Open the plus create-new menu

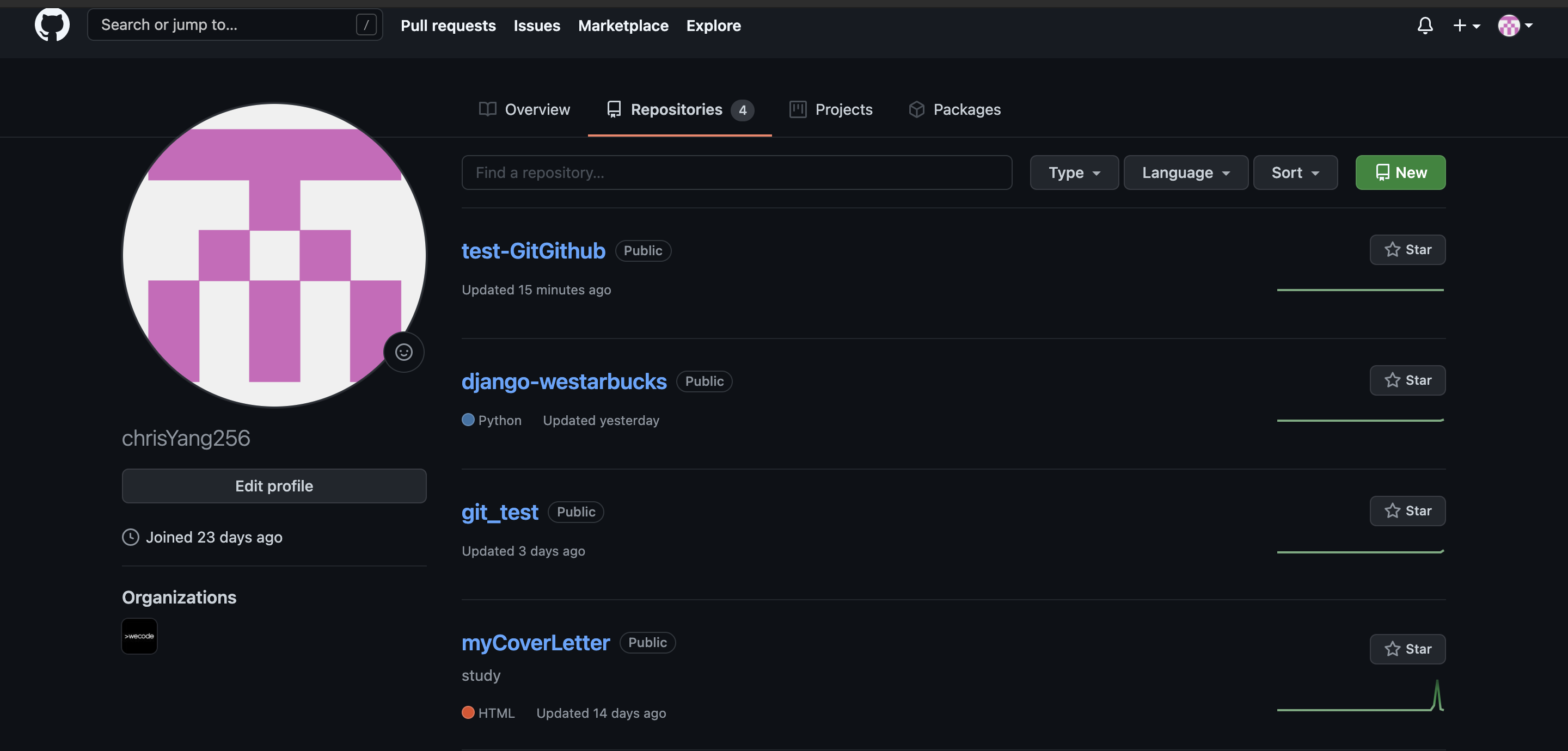(1466, 26)
